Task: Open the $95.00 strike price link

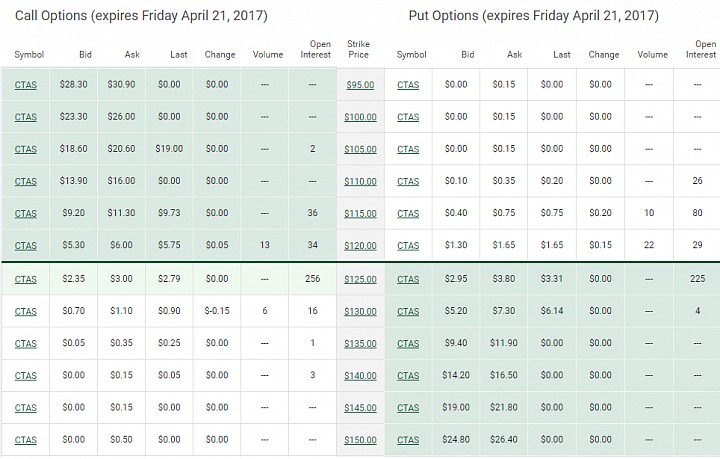Action: pyautogui.click(x=360, y=85)
